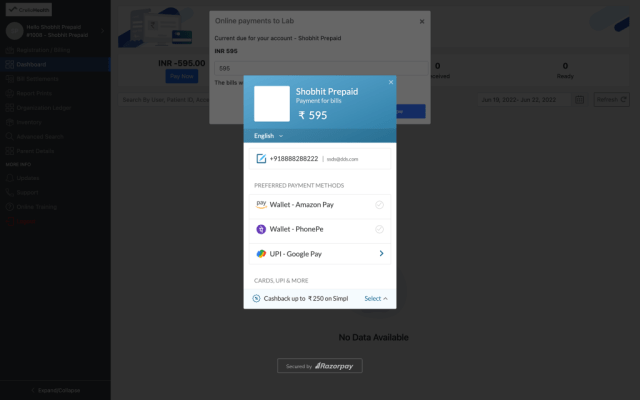
Task: Click the amount input field showing 595
Action: [321, 68]
